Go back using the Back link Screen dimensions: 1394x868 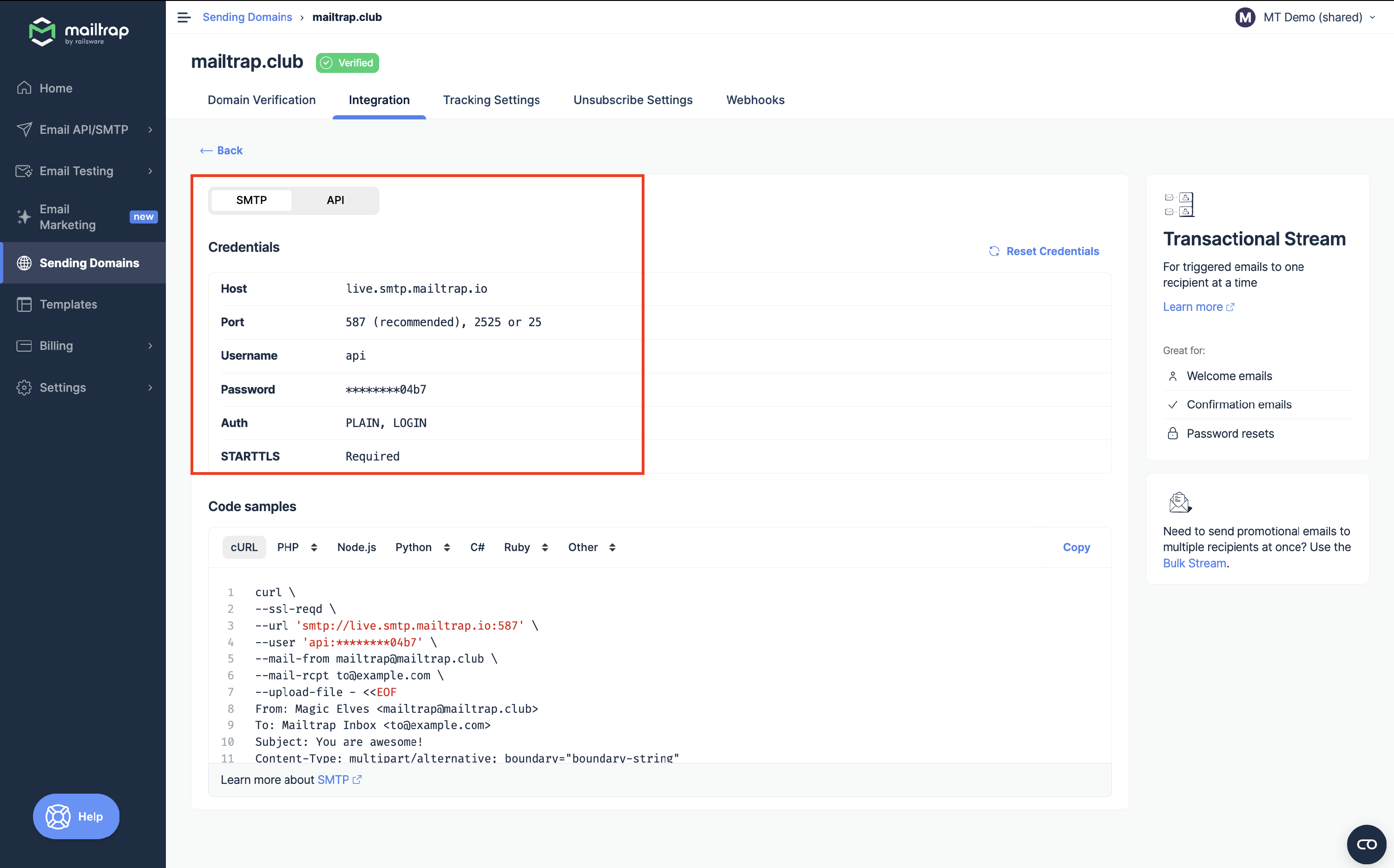222,151
